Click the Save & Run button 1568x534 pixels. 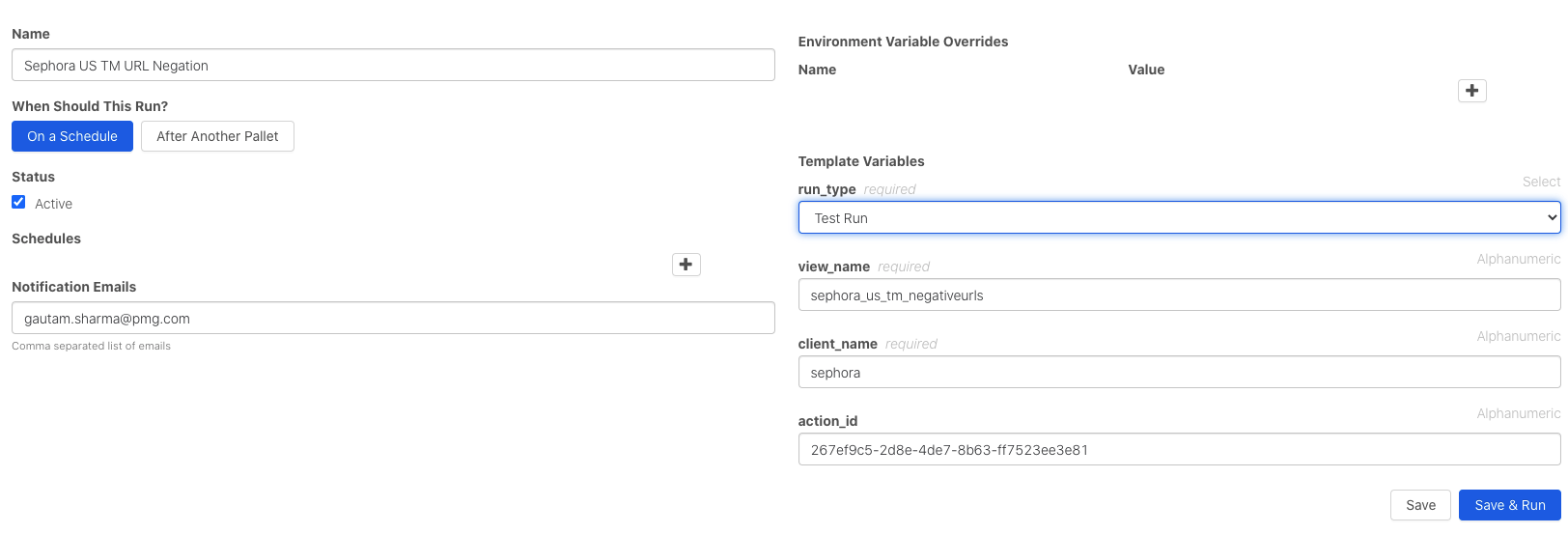1510,505
